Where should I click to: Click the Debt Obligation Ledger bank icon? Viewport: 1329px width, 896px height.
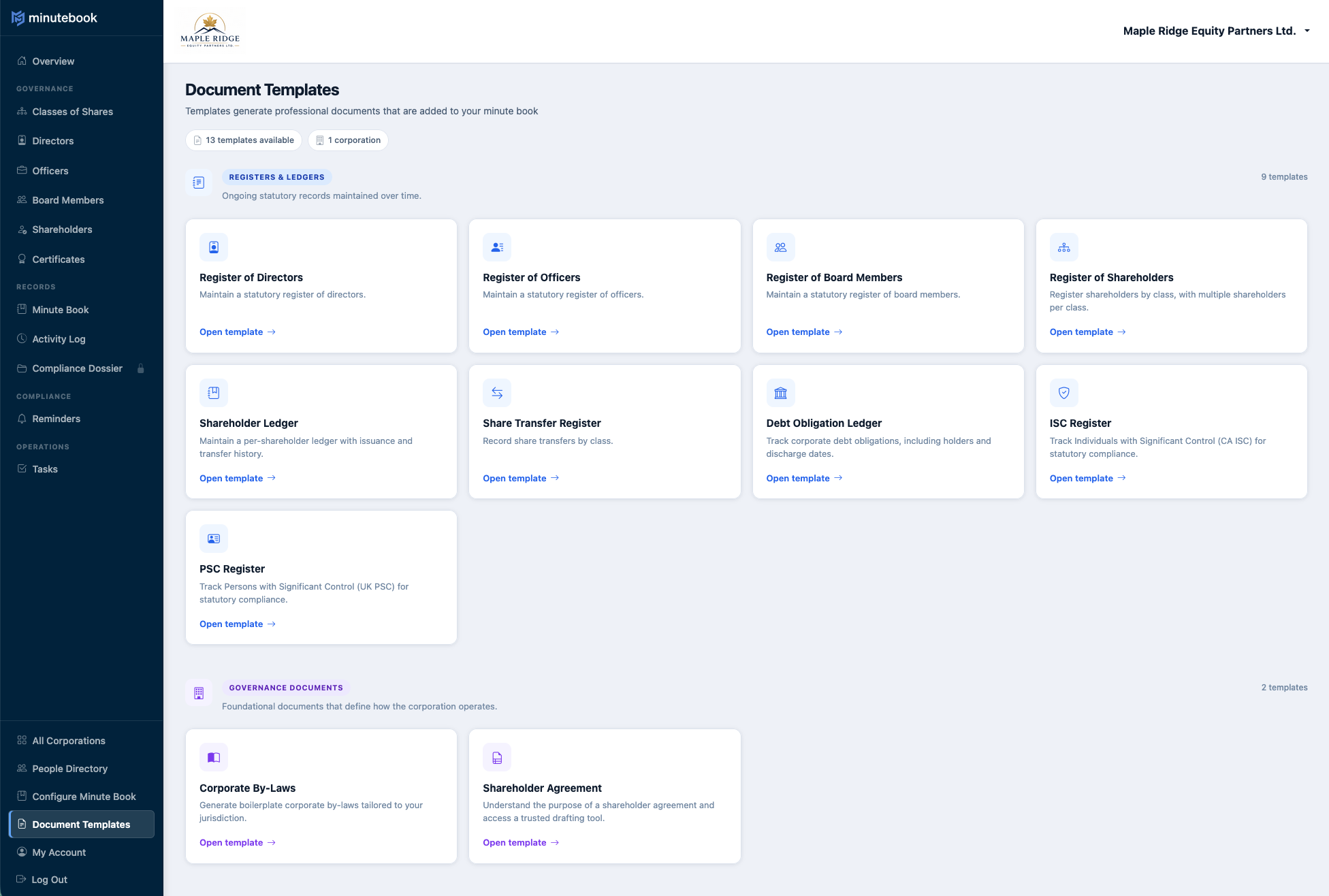point(780,392)
